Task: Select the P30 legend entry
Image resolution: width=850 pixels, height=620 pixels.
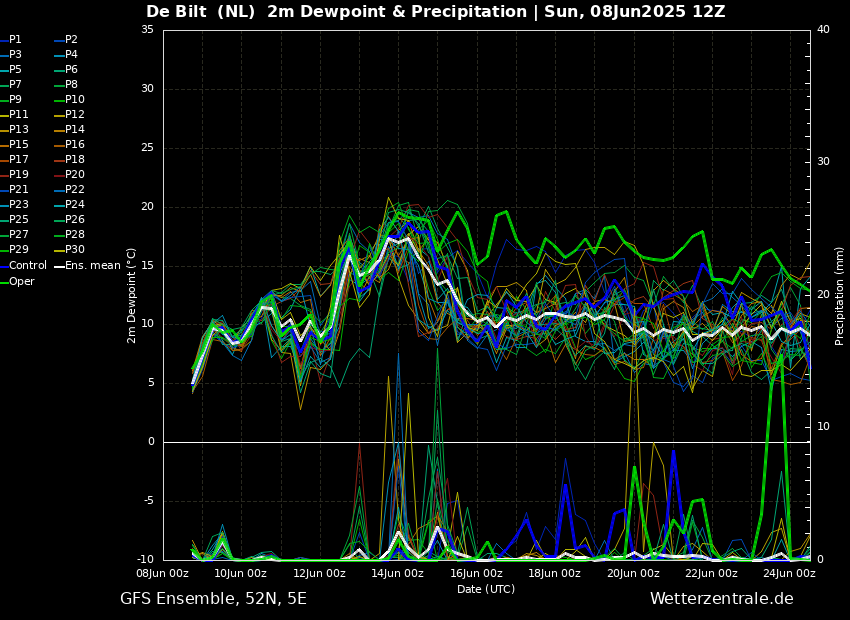Action: (69, 249)
